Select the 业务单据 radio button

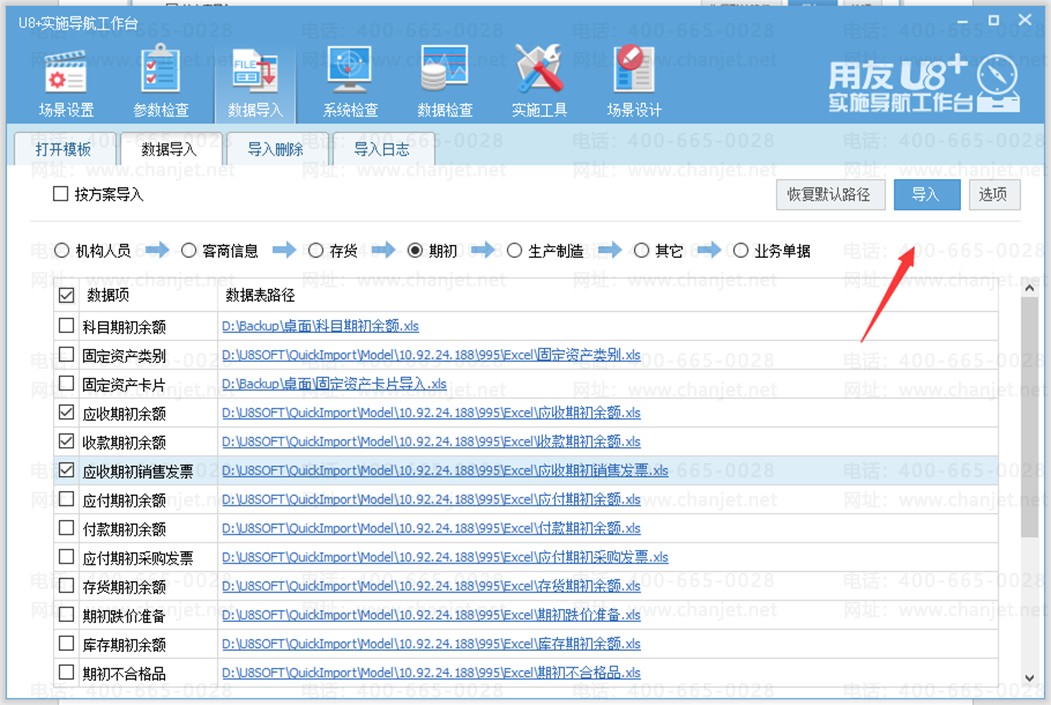click(741, 251)
